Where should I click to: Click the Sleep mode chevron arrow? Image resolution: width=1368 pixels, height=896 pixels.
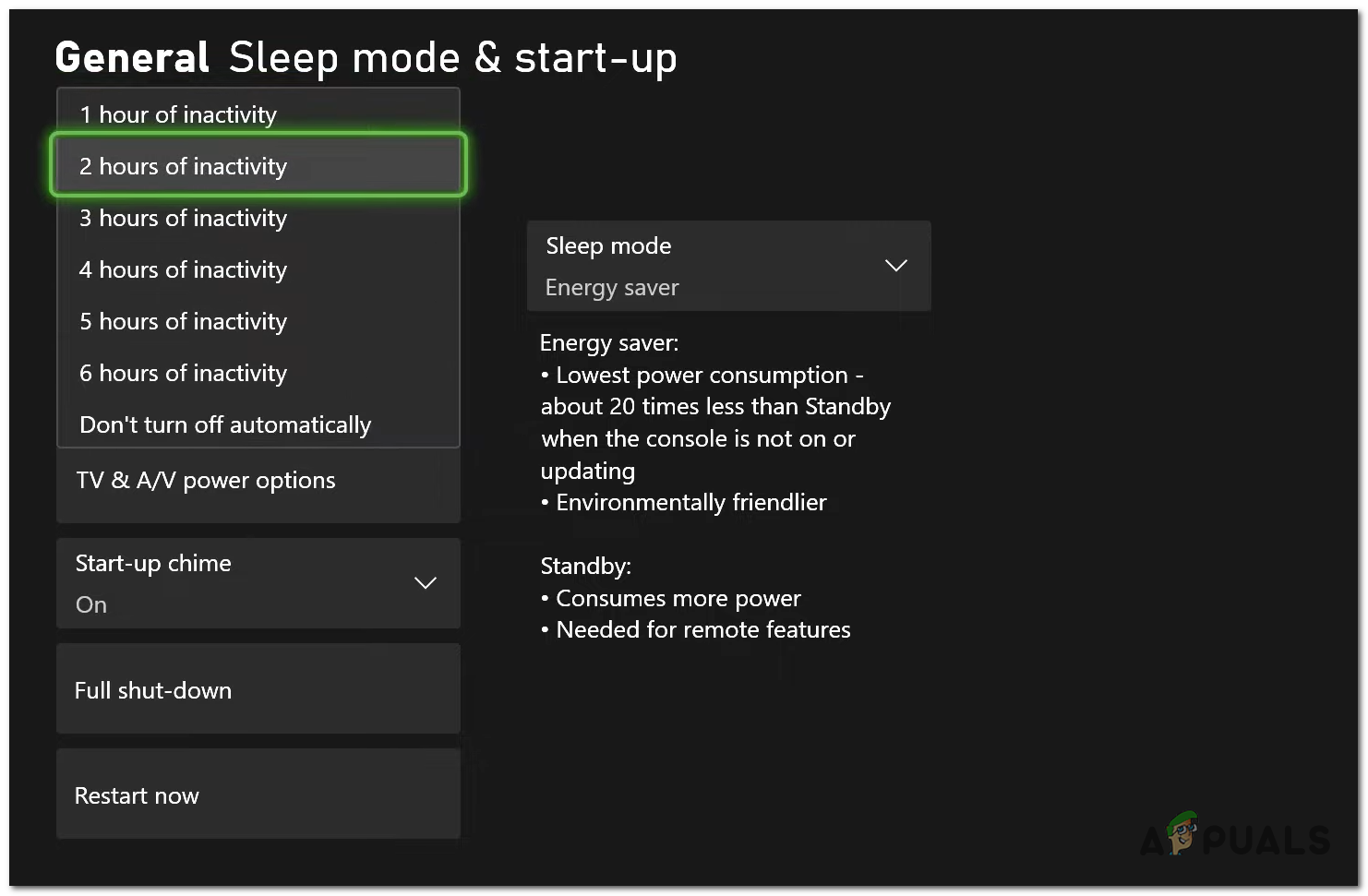[x=895, y=266]
